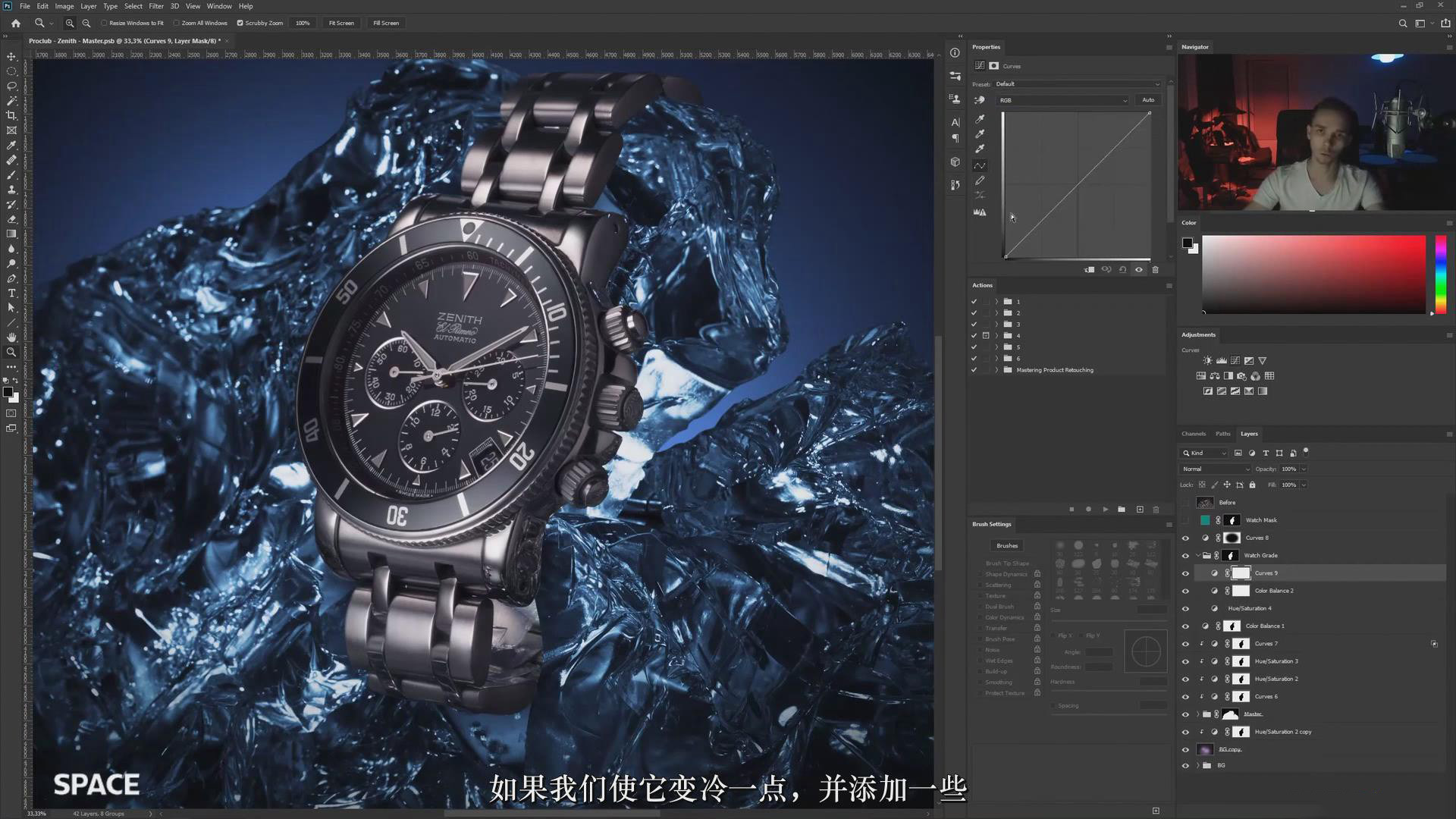
Task: Open the Filter menu
Action: coord(156,6)
